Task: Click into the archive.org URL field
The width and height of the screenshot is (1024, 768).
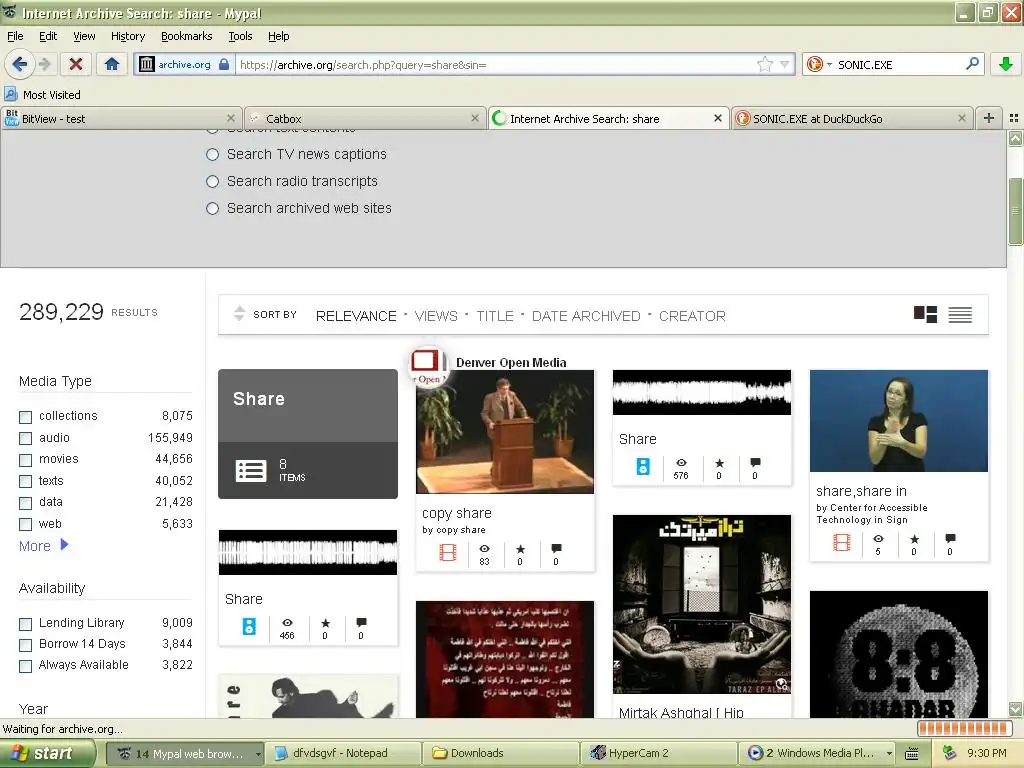Action: pyautogui.click(x=496, y=64)
